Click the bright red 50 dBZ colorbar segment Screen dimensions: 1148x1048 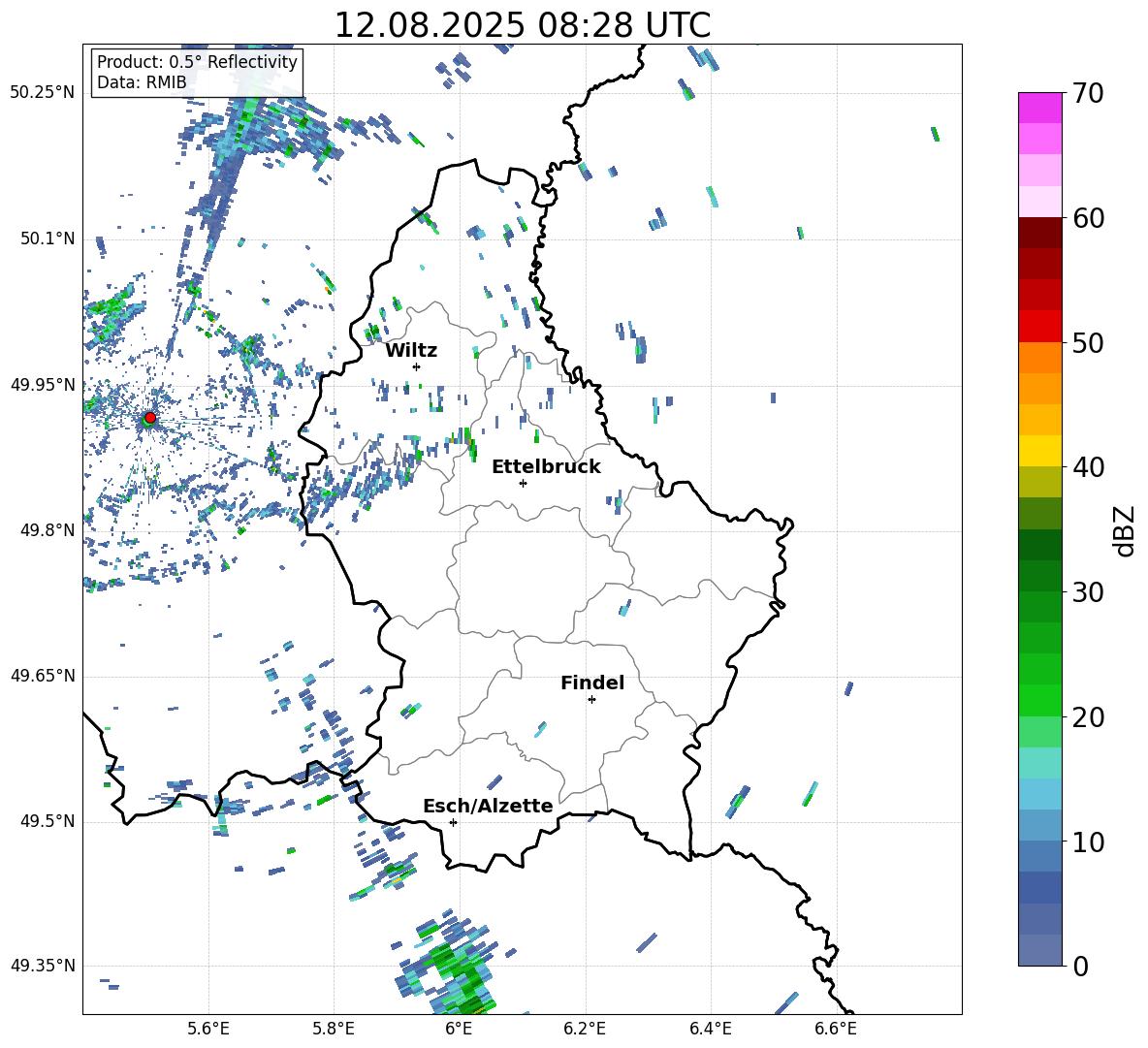[1039, 327]
